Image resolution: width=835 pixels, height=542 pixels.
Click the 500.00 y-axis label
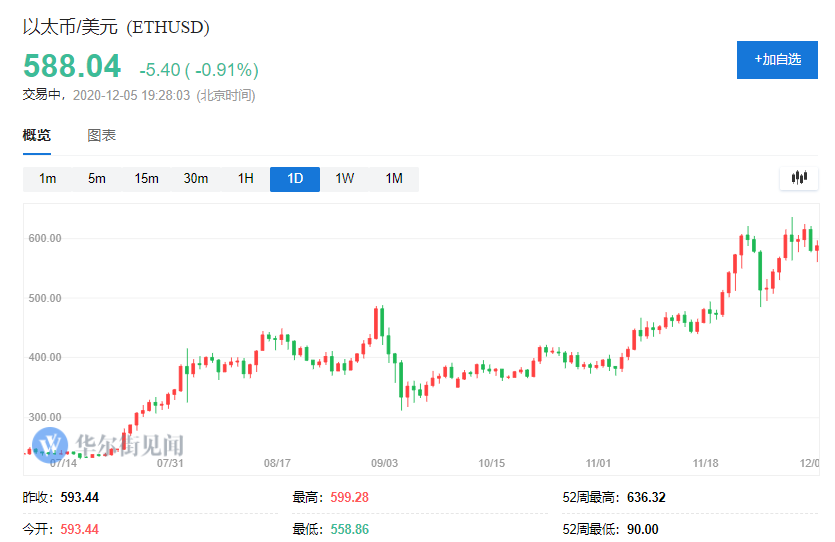pos(45,298)
